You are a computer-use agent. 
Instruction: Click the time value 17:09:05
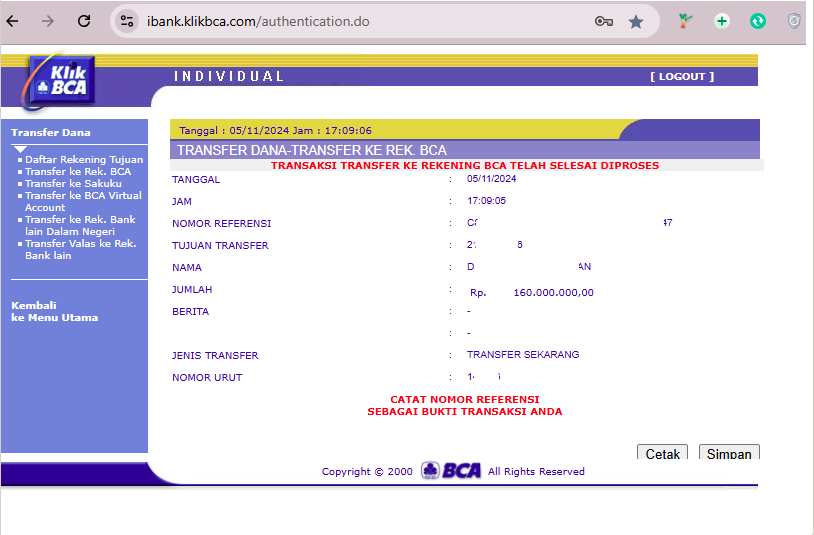point(486,200)
